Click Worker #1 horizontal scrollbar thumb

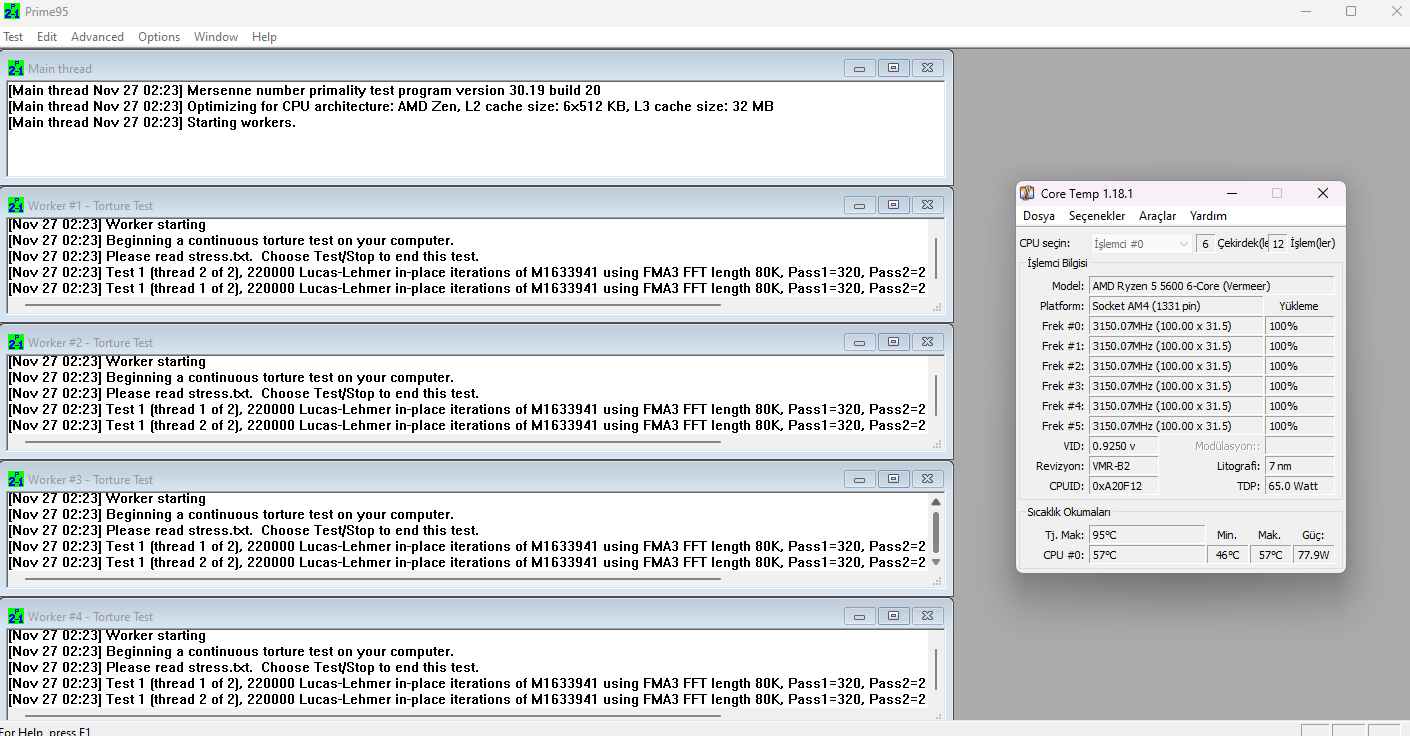(x=372, y=304)
